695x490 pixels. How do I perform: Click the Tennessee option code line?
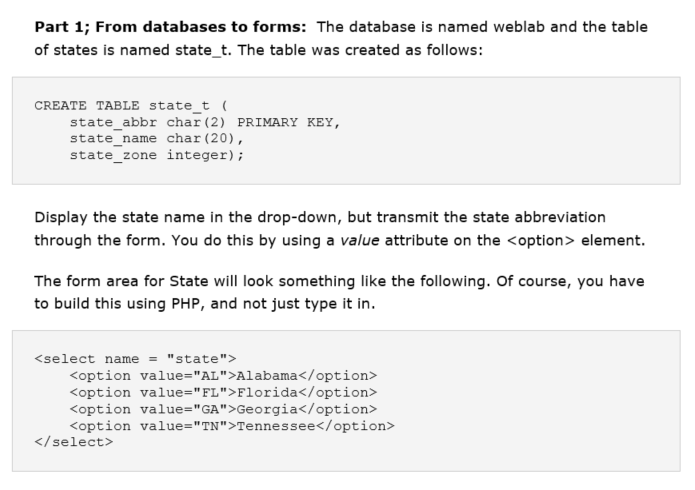point(232,426)
